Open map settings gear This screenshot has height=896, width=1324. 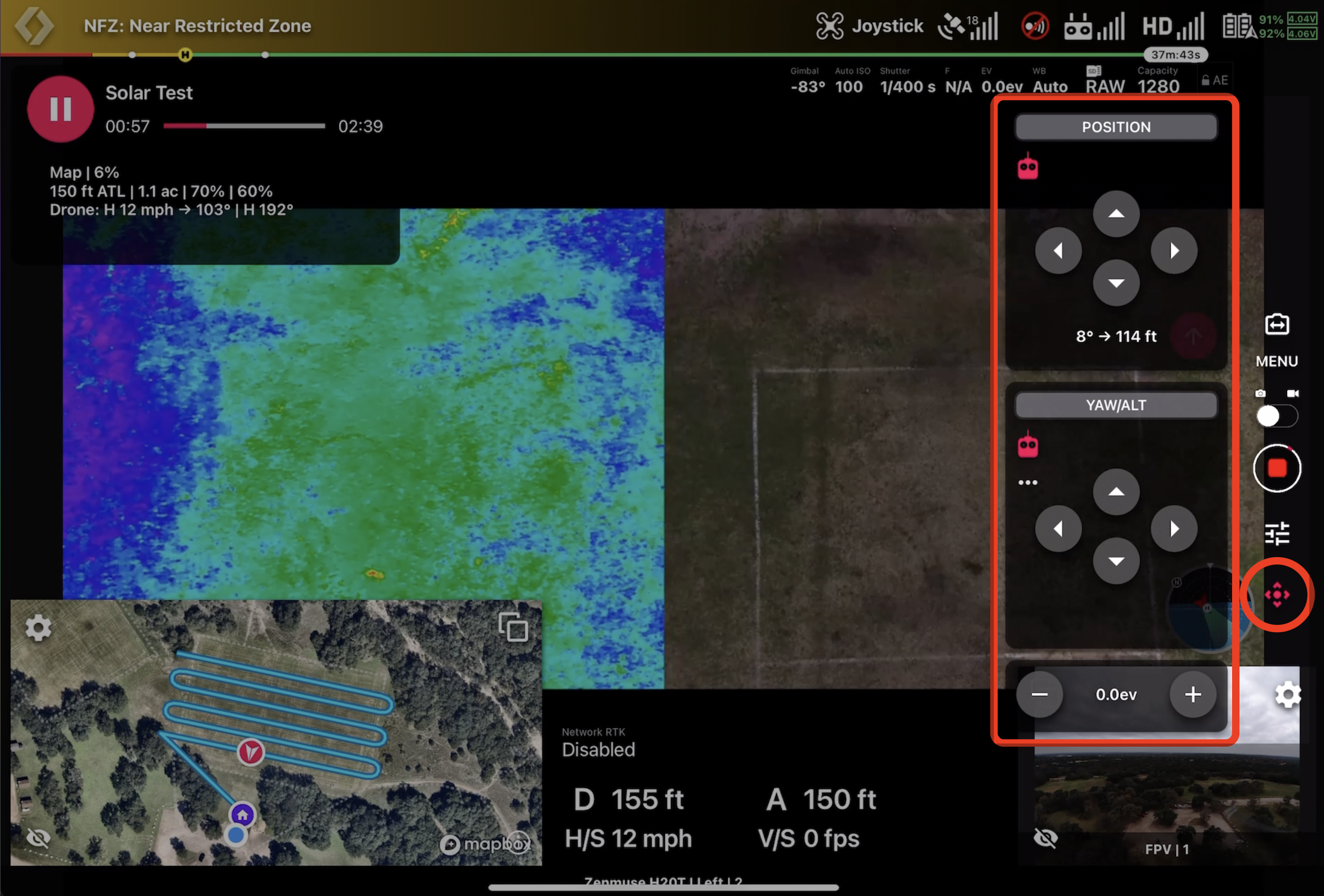point(38,628)
